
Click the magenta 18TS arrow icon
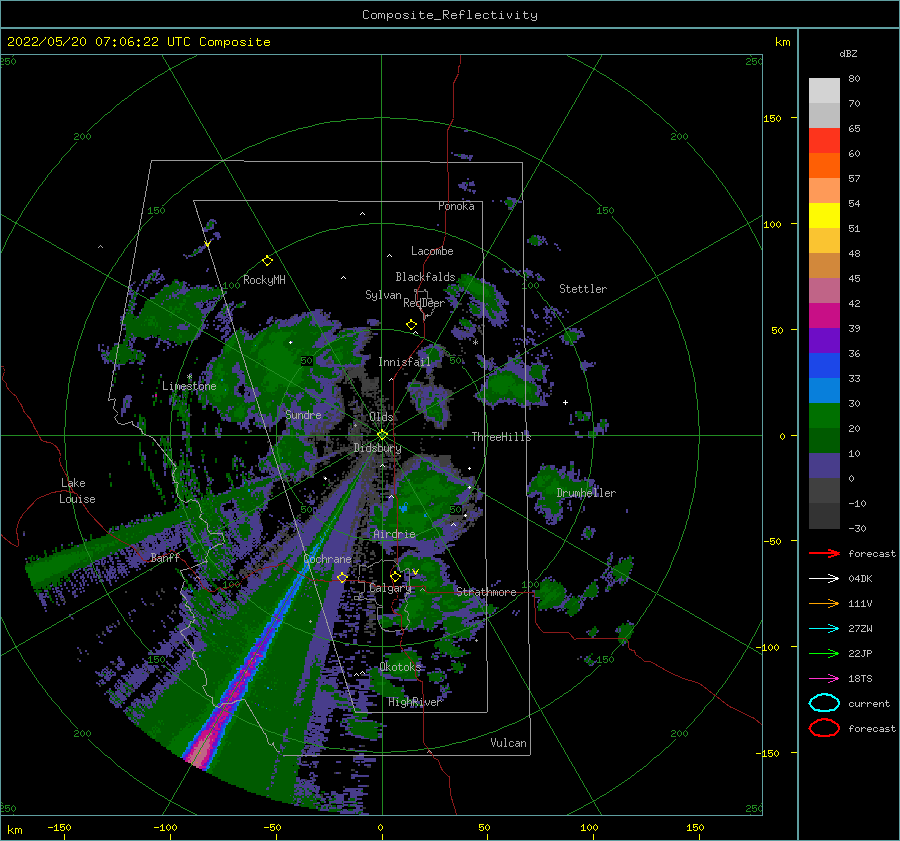click(824, 679)
